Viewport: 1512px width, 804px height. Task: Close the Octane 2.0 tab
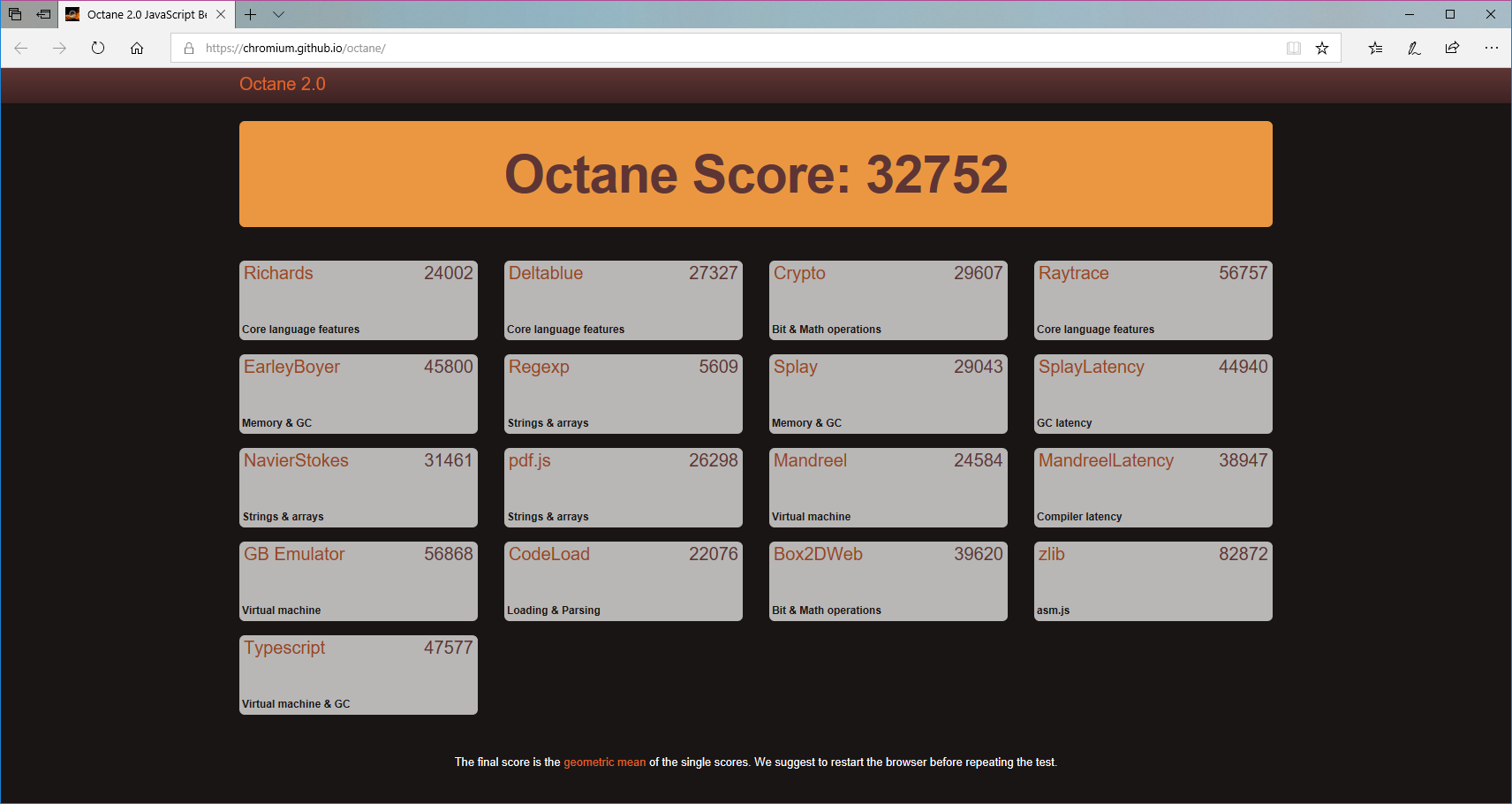[x=221, y=14]
